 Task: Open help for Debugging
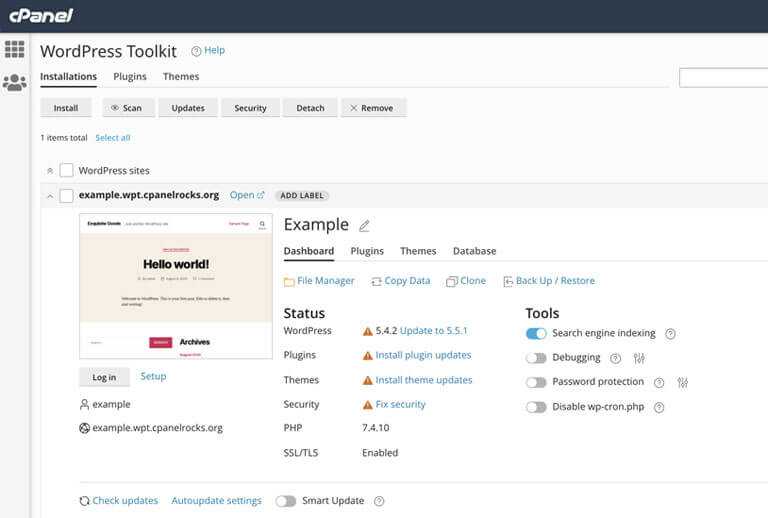point(615,358)
